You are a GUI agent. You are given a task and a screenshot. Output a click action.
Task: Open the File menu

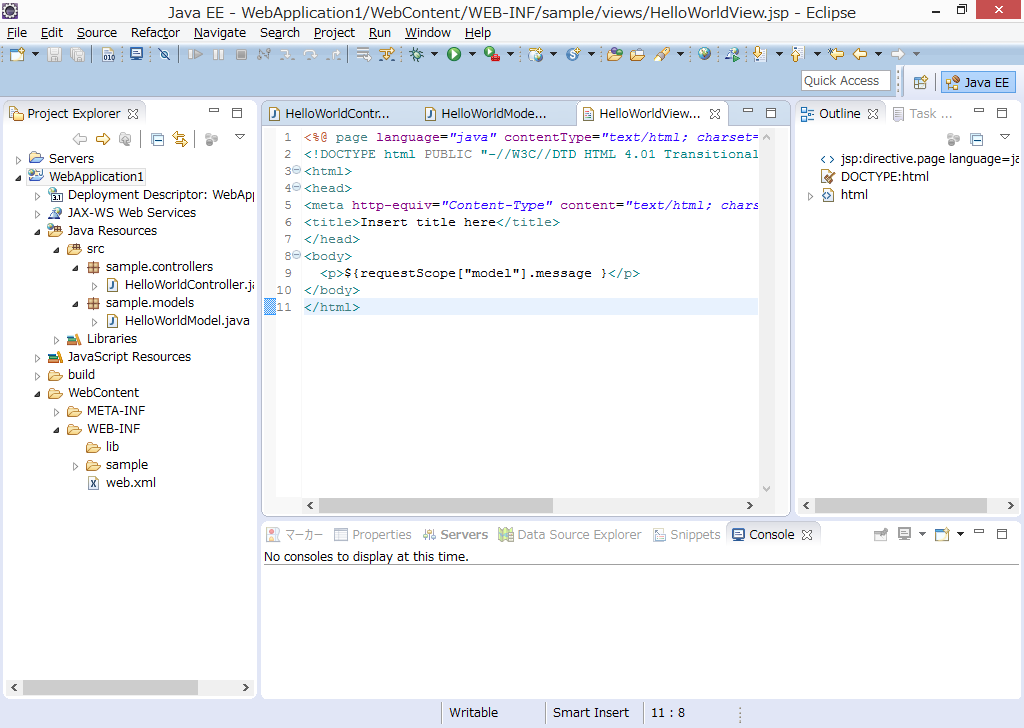(x=17, y=33)
